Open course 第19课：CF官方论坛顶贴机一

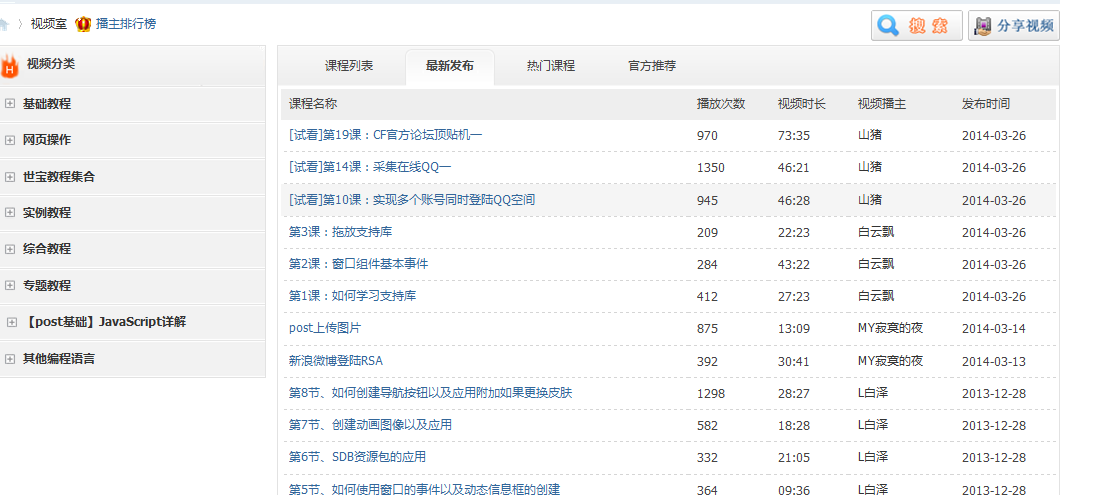point(386,135)
